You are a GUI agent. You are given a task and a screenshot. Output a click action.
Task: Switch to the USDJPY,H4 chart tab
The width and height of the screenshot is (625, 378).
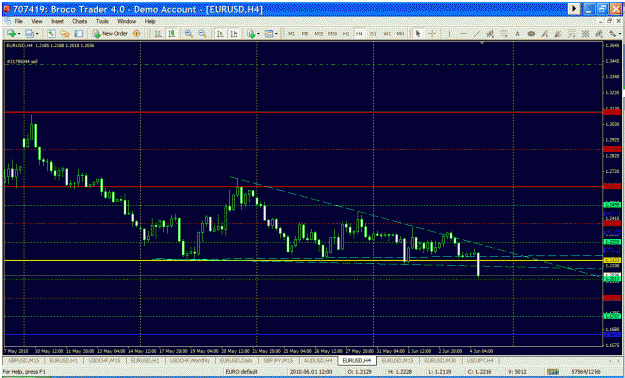pos(481,360)
